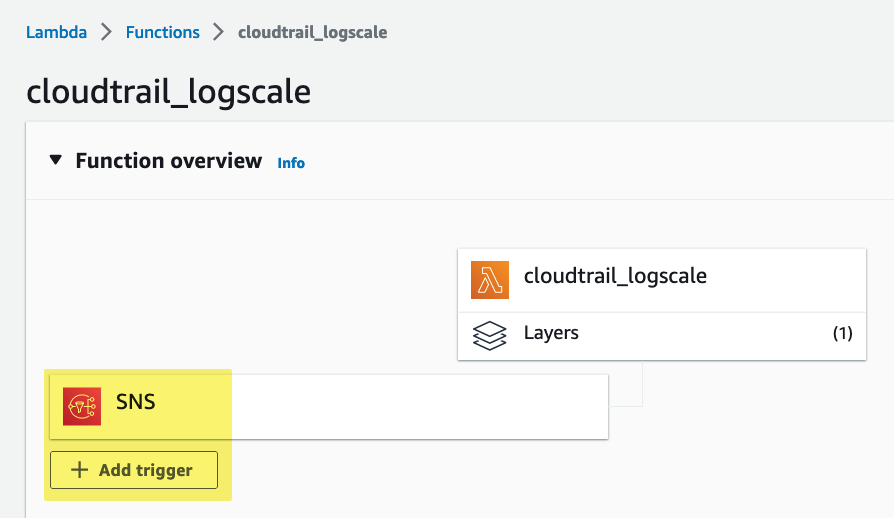Open Function overview Info link
894x518 pixels.
(291, 163)
